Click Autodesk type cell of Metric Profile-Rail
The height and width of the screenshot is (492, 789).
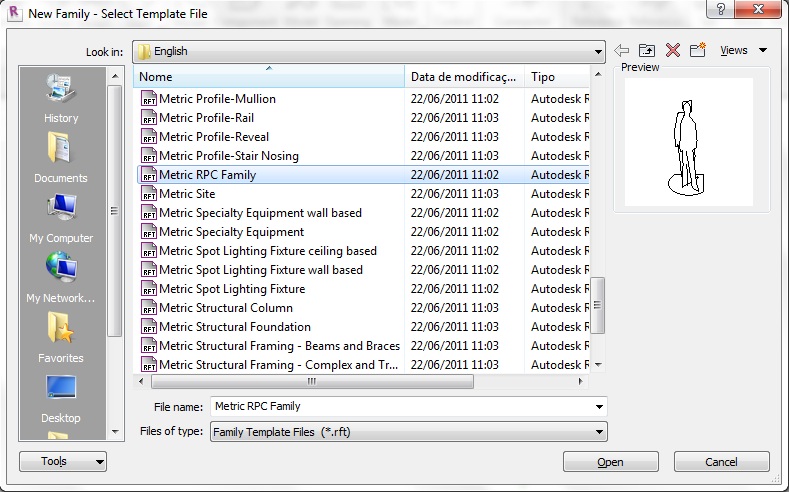click(560, 118)
